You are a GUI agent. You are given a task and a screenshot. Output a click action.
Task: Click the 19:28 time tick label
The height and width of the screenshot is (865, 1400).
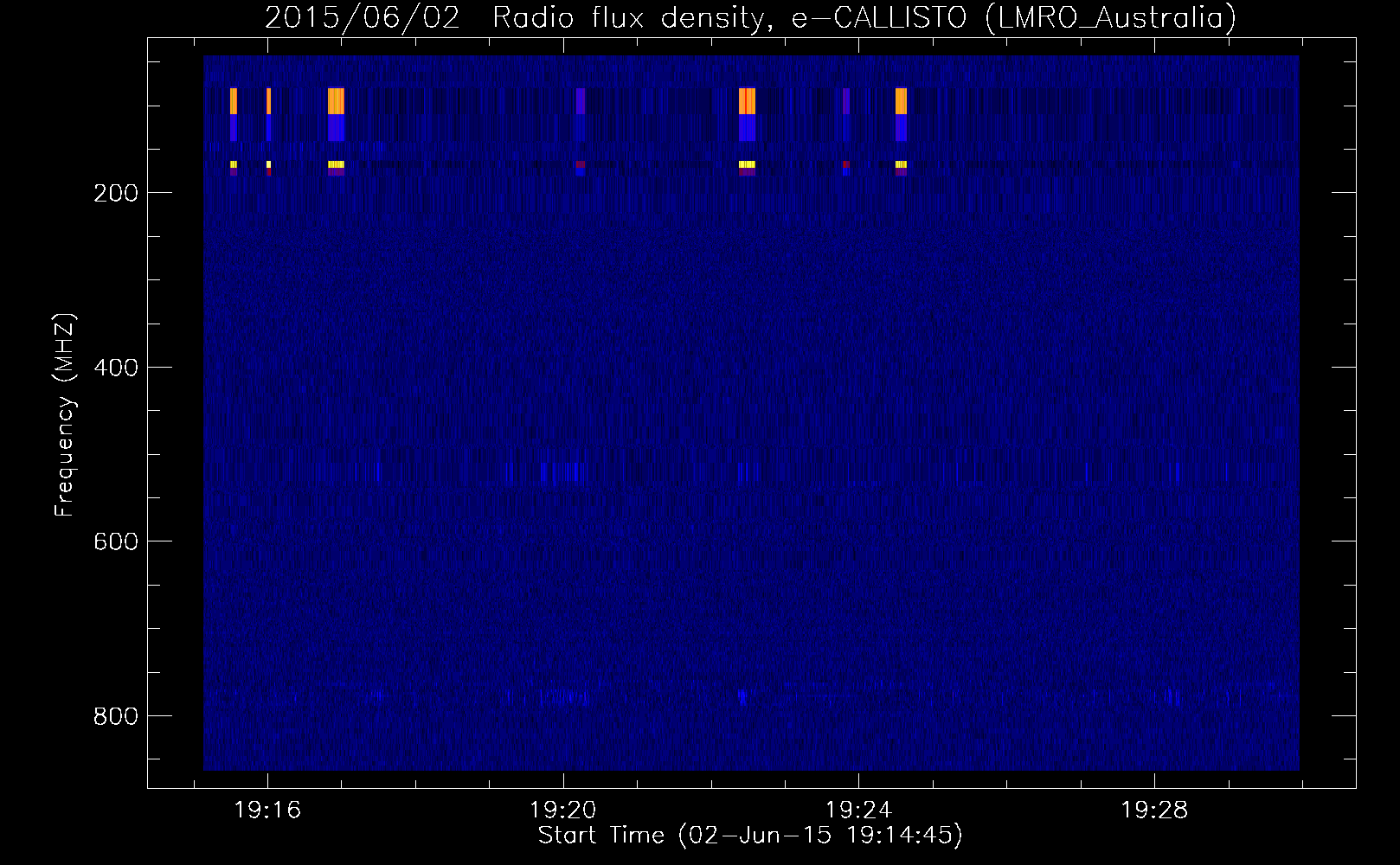pos(1155,811)
